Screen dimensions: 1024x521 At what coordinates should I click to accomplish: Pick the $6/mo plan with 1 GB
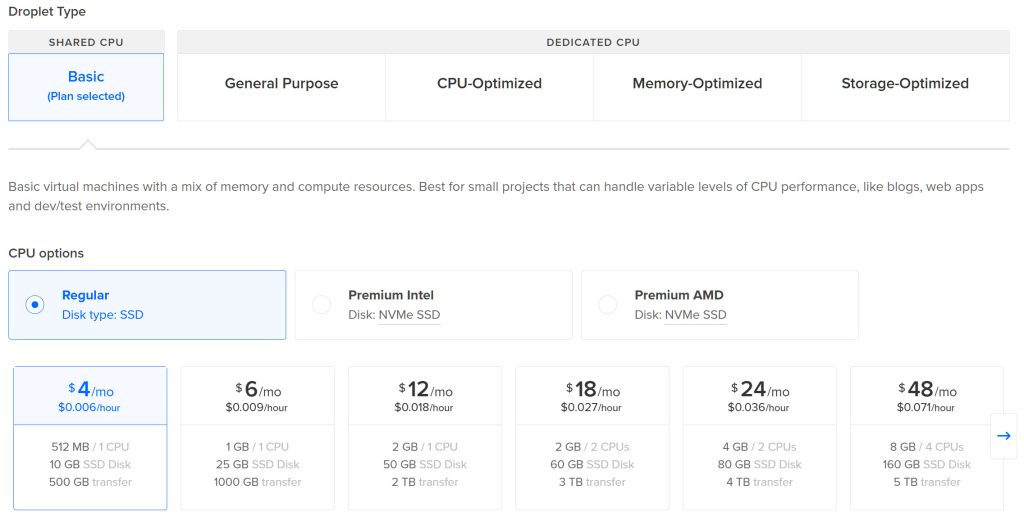pos(257,438)
